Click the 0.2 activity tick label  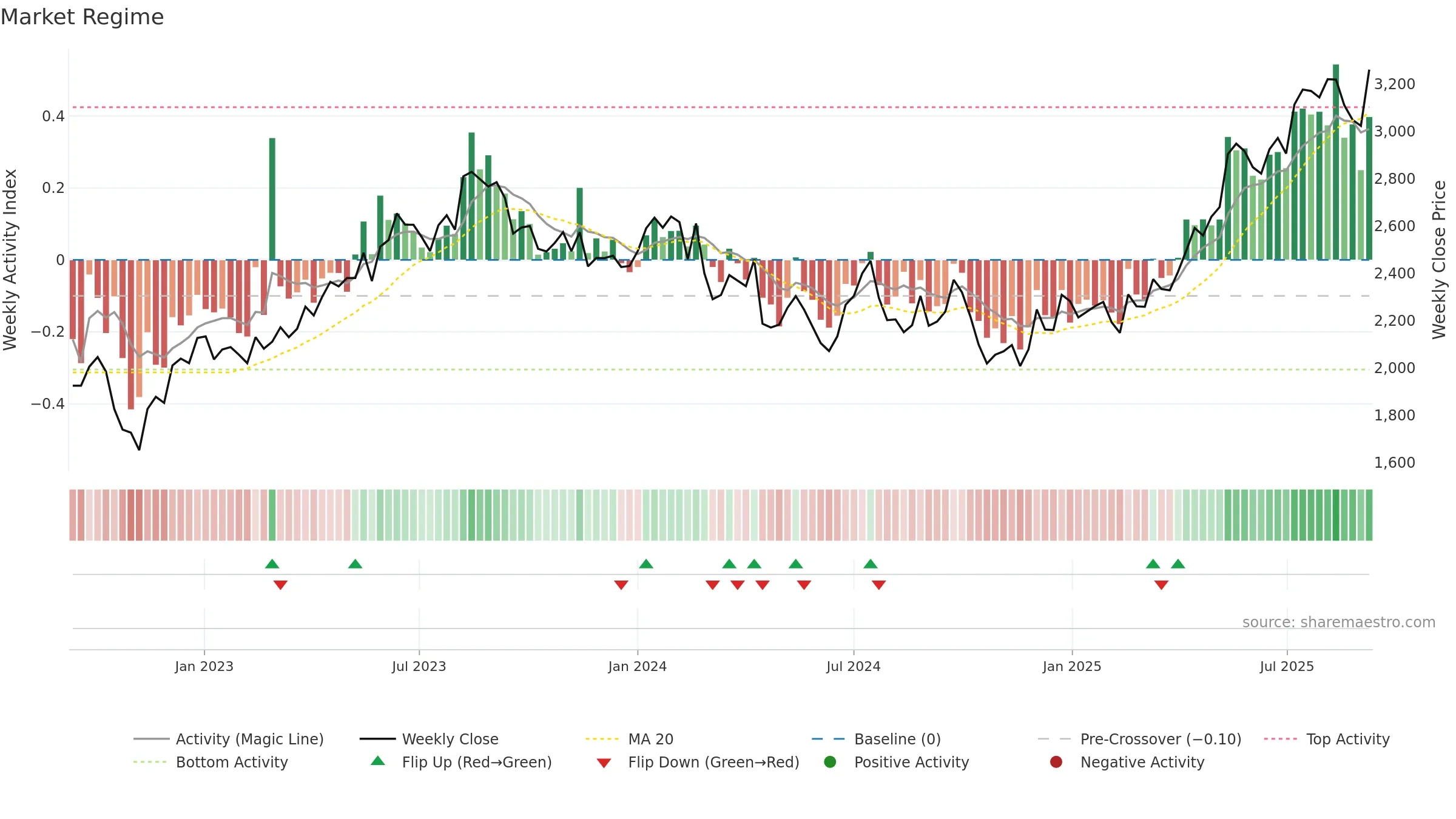[53, 187]
